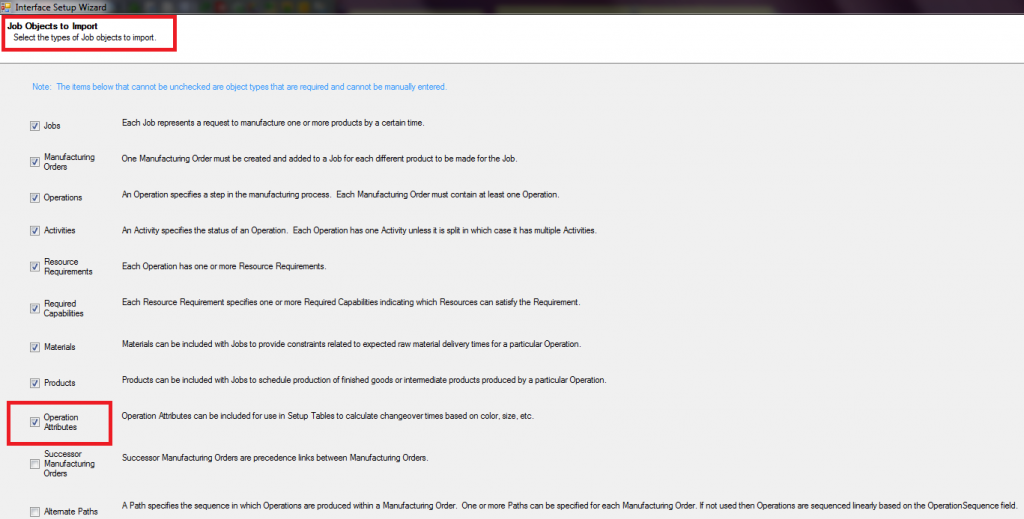Enable the Successor Manufacturing Orders checkbox
The height and width of the screenshot is (519, 1024).
coord(35,464)
